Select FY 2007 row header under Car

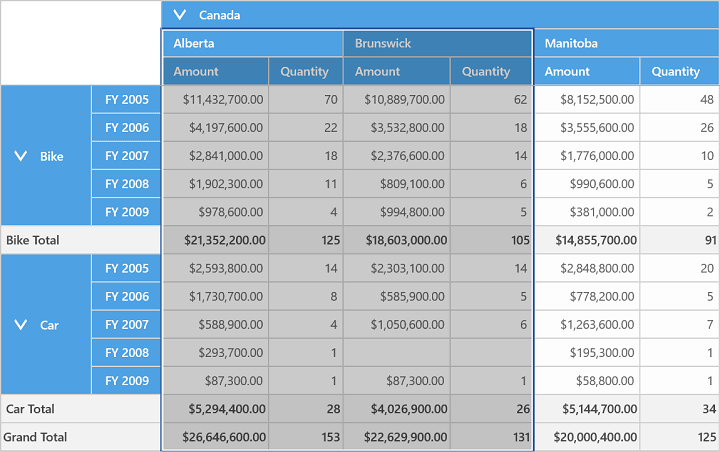(126, 325)
